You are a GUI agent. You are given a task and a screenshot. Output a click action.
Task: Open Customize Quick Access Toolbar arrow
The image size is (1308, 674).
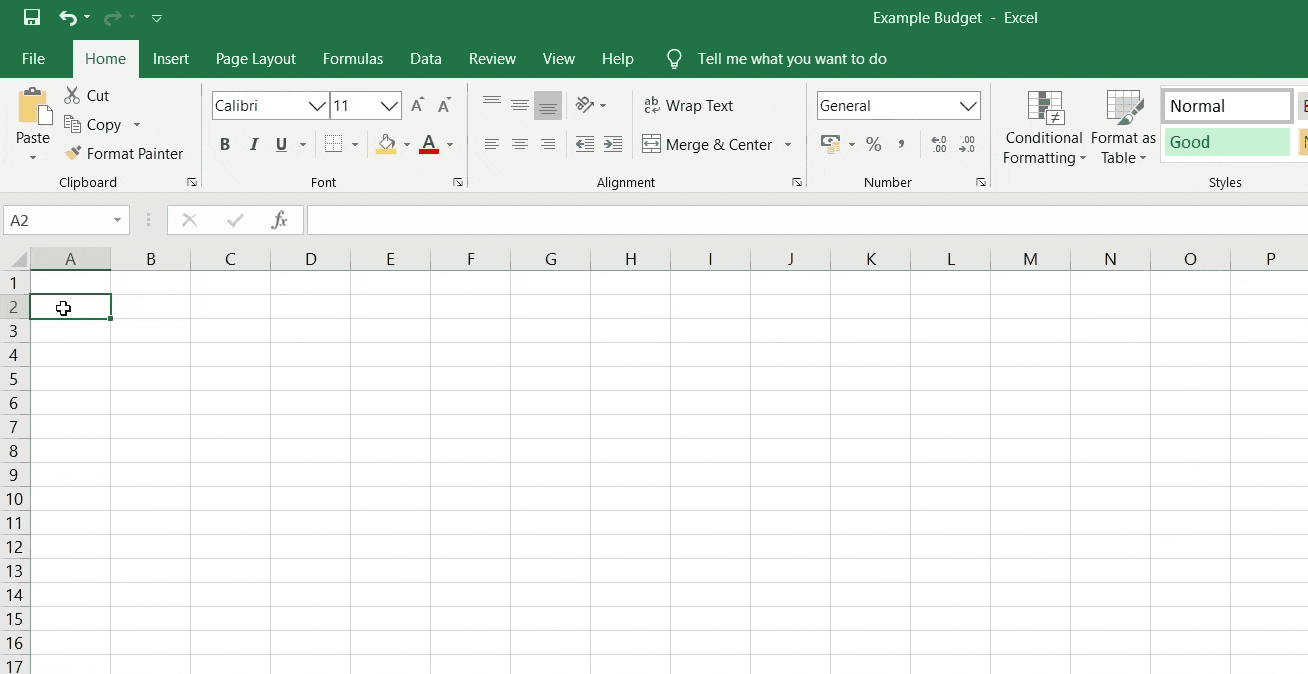pos(157,18)
